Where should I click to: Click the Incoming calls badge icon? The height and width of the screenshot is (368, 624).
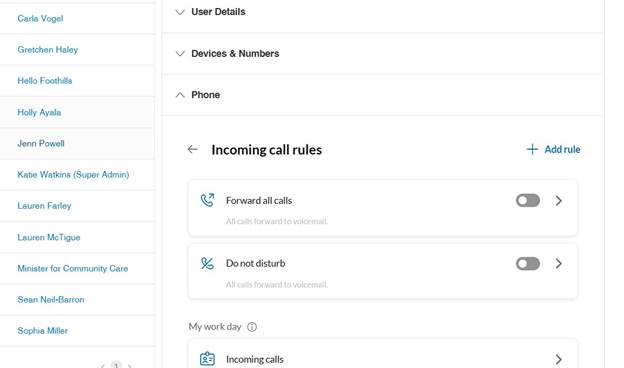tap(207, 359)
